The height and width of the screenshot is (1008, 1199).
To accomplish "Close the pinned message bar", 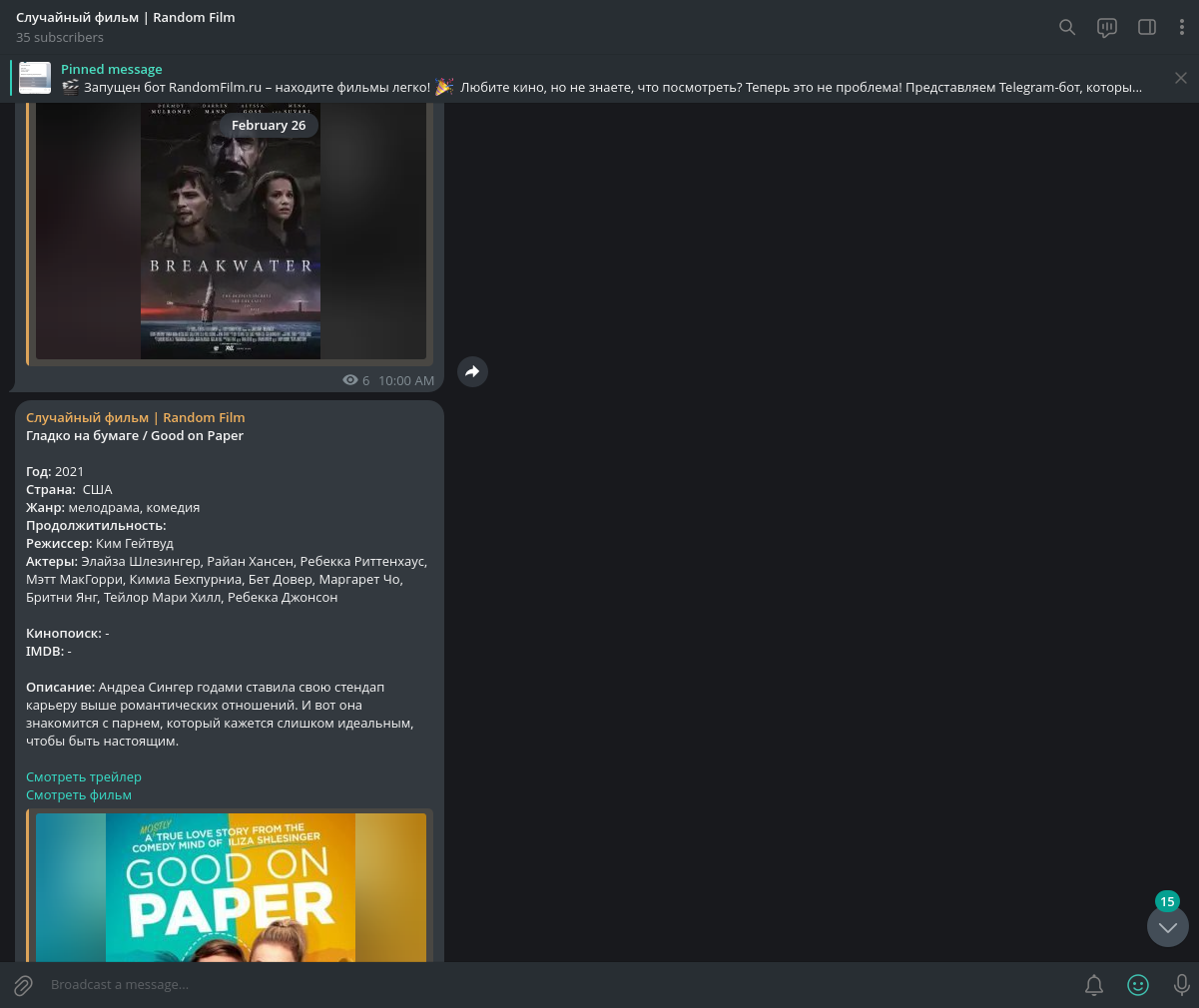I will (1181, 78).
